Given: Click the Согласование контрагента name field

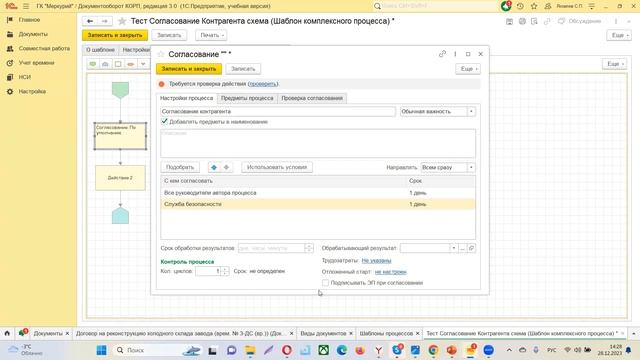Looking at the screenshot, I should coord(278,111).
